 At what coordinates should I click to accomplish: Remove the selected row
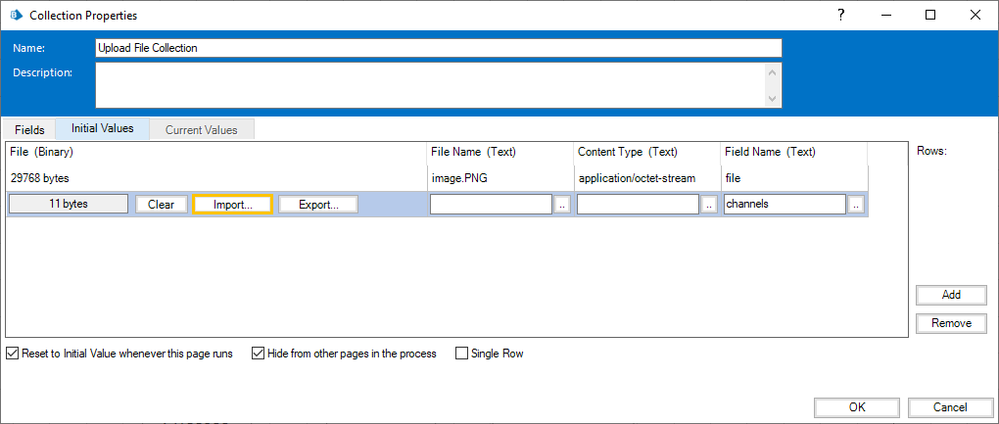coord(951,323)
